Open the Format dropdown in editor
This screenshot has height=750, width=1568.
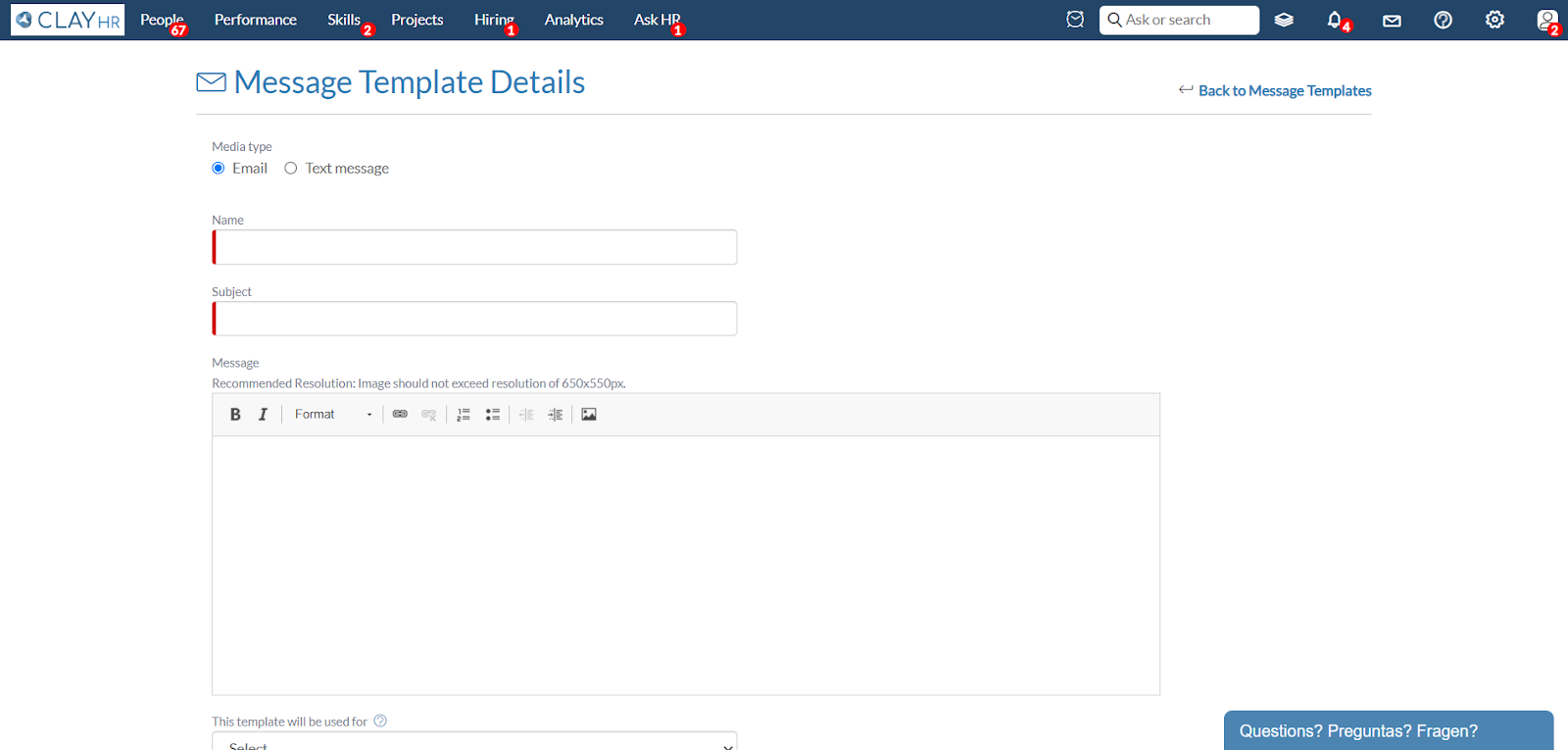coord(333,415)
